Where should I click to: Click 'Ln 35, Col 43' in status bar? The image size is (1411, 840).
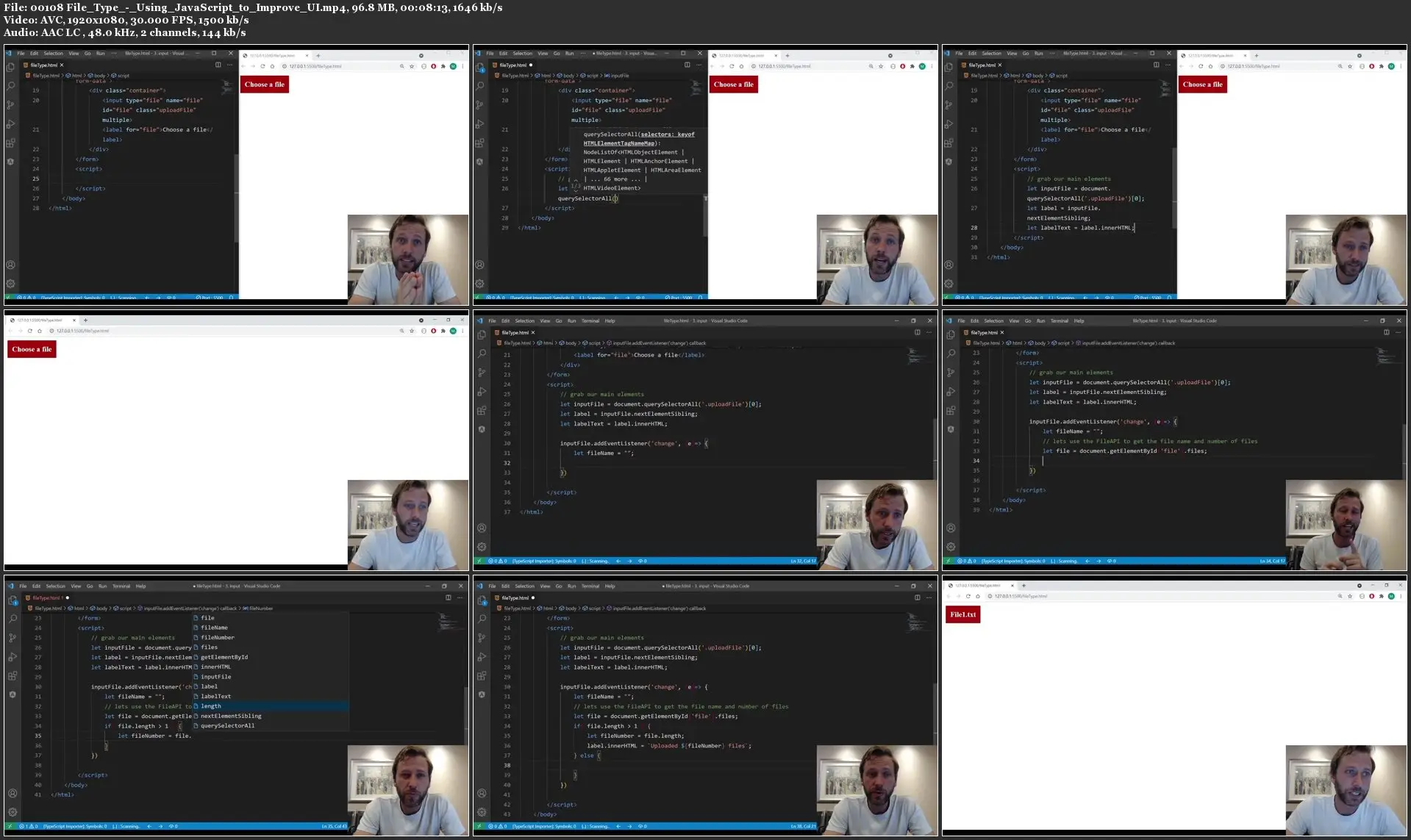tap(334, 826)
